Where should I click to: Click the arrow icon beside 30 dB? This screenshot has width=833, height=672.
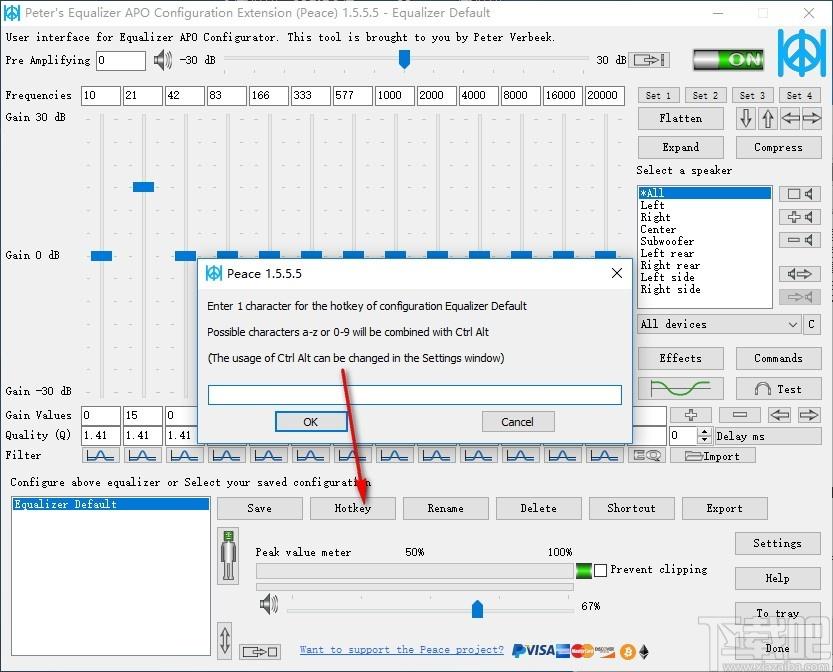click(649, 60)
